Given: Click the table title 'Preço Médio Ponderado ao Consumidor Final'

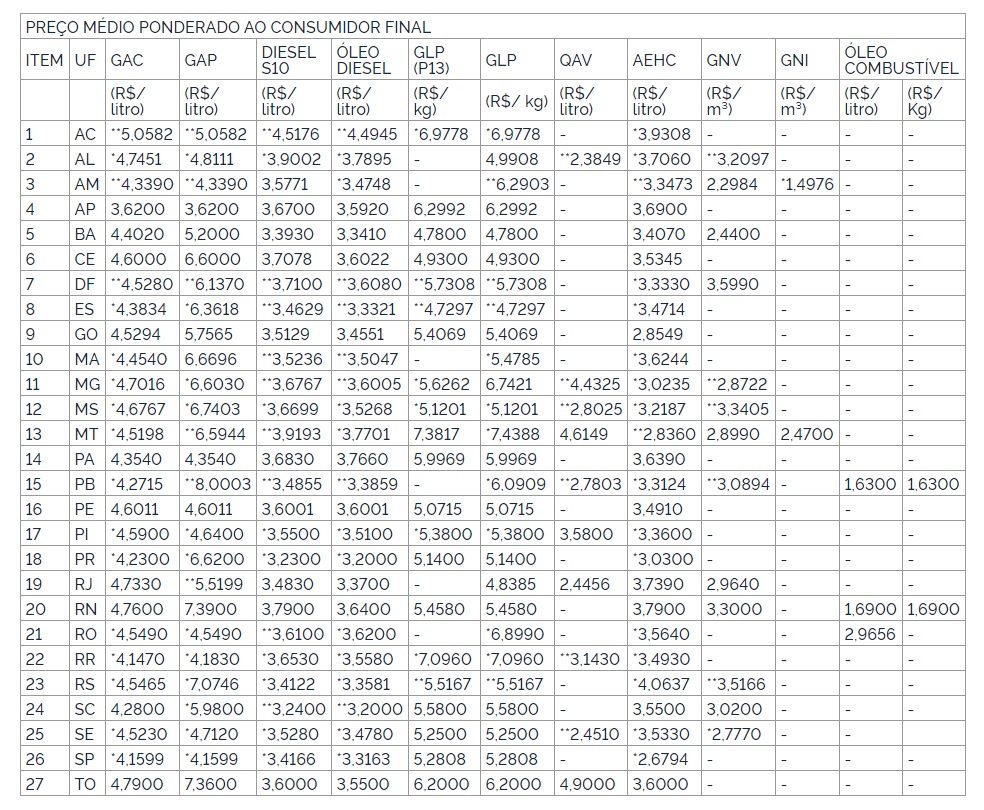Looking at the screenshot, I should click(228, 27).
